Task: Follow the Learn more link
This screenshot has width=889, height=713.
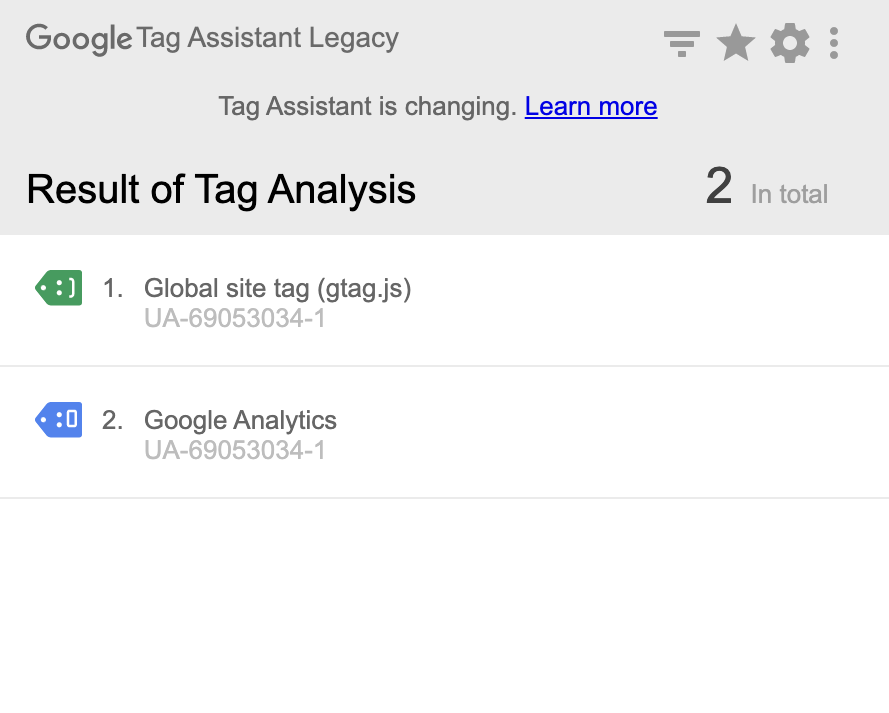Action: point(591,106)
